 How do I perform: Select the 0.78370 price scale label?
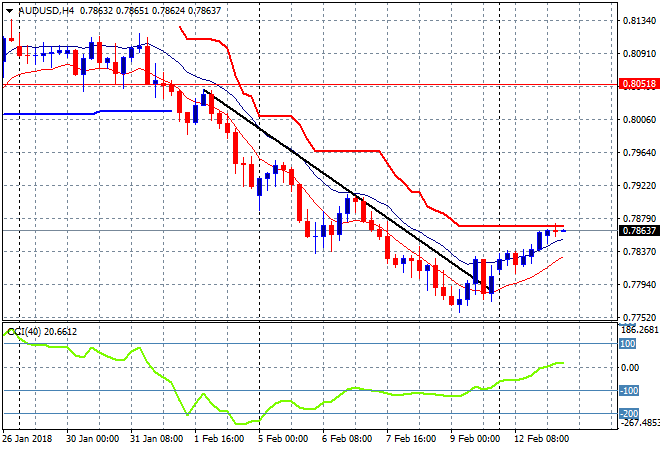pos(639,251)
